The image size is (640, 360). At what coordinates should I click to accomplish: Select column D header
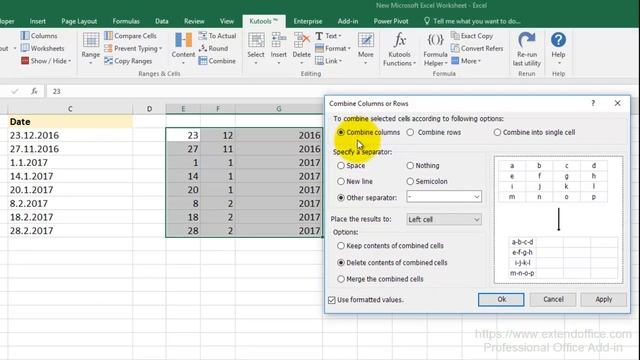[x=149, y=109]
